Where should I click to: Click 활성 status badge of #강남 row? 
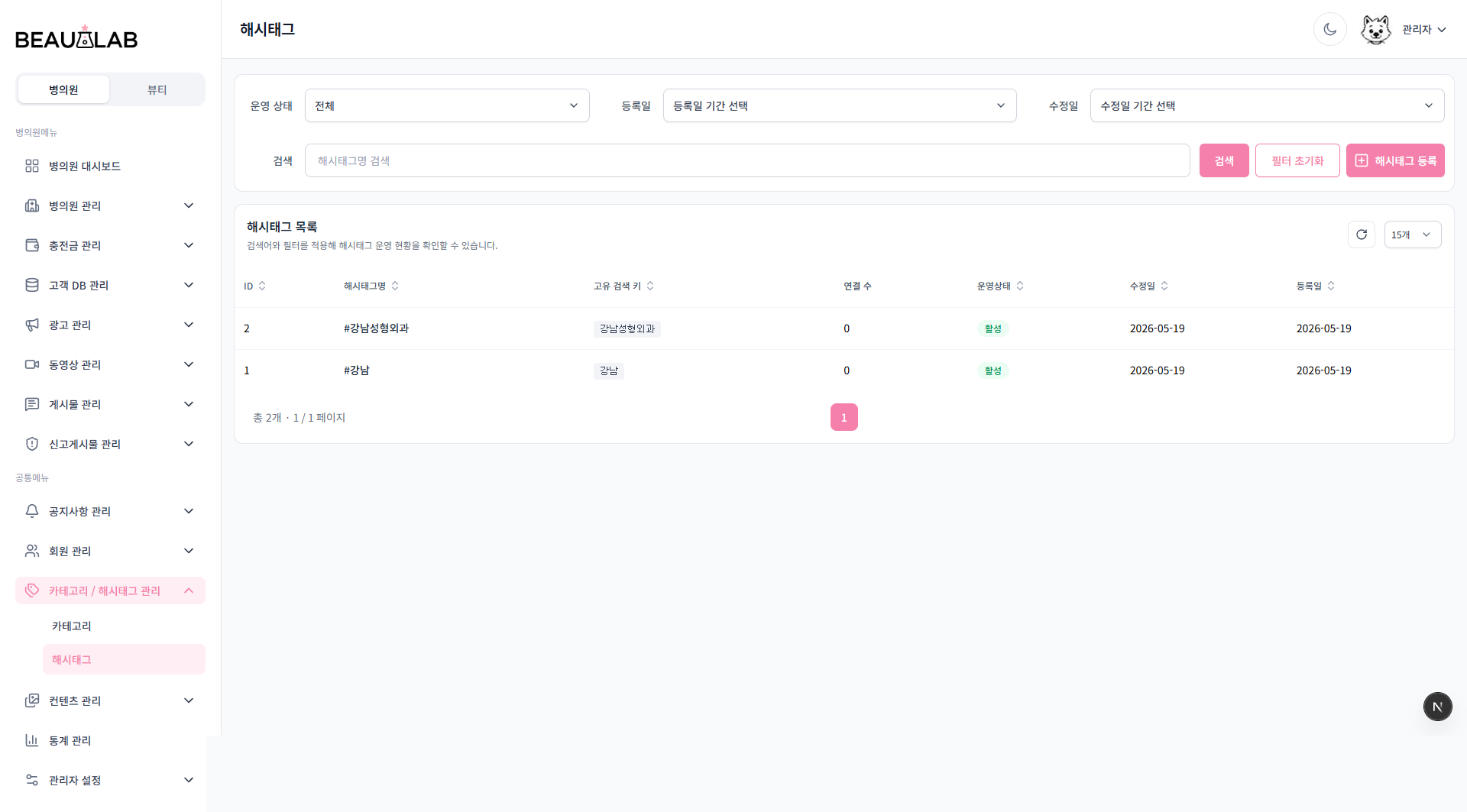pos(993,370)
